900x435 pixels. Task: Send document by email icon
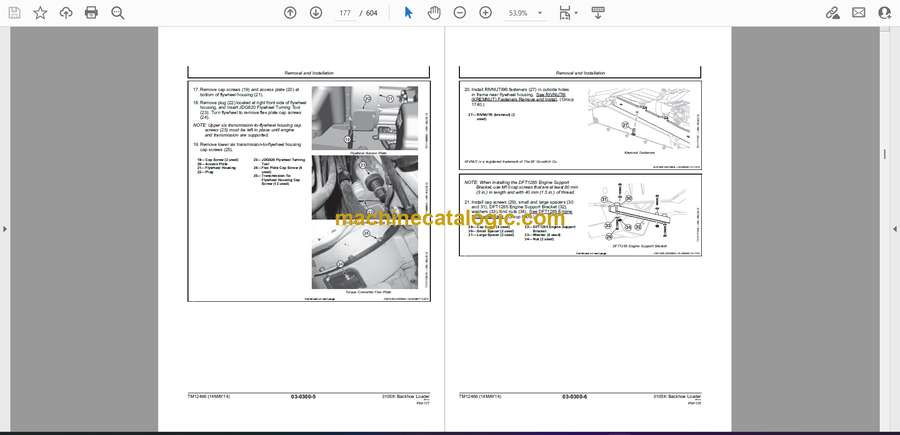(858, 13)
